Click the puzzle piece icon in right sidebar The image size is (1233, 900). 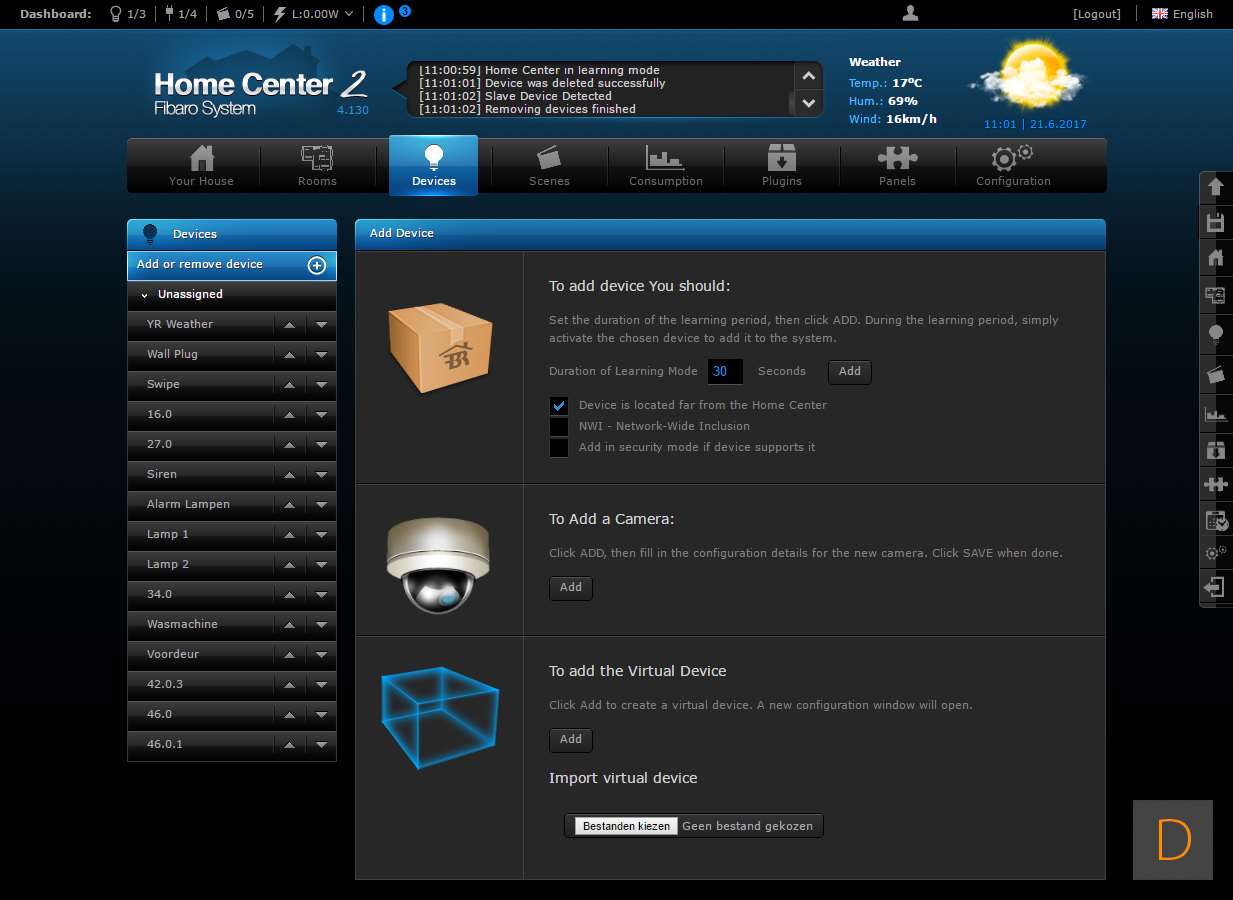[1216, 484]
